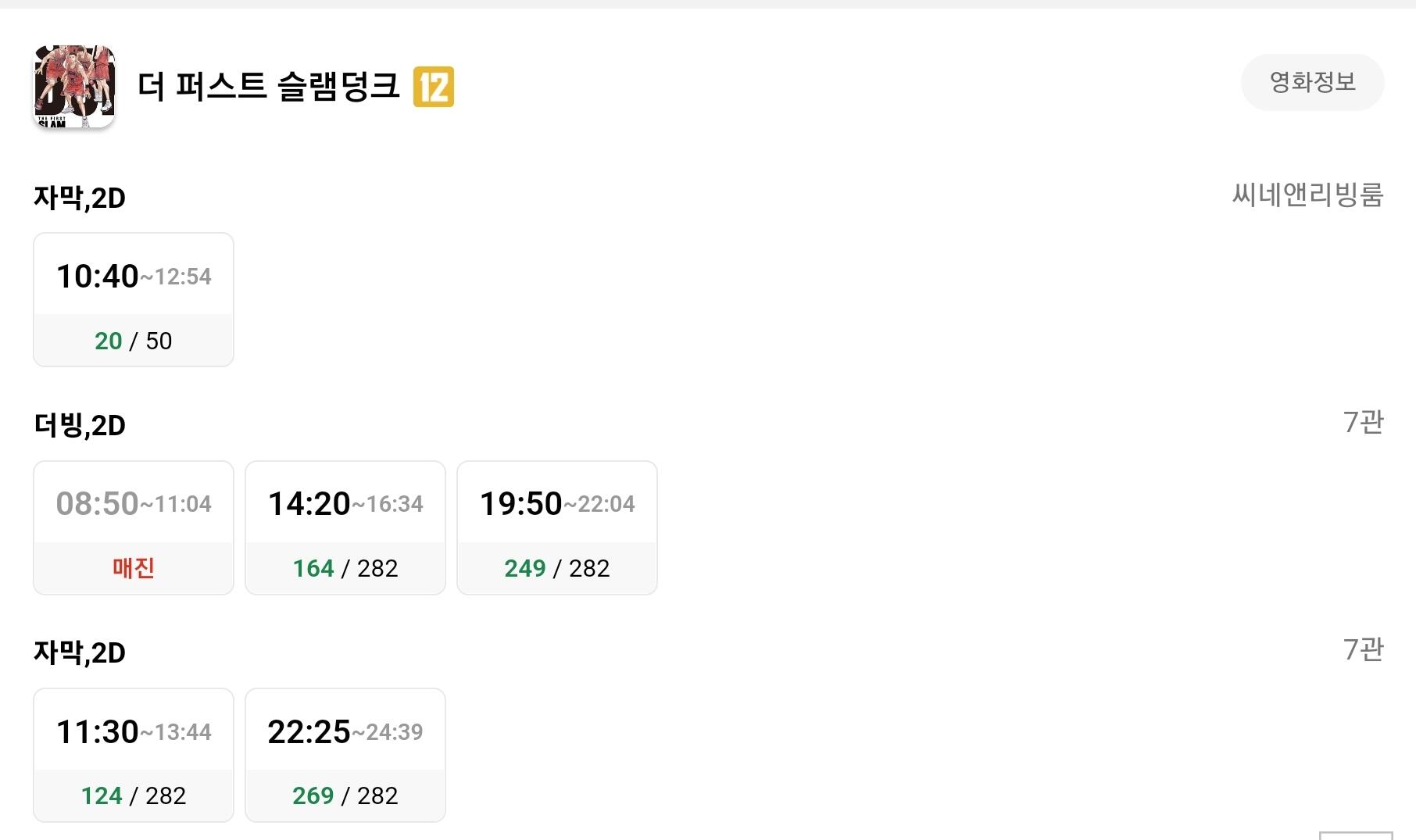
Task: Select the 더 퍼스트 슬램덩크 movie title
Action: (268, 86)
